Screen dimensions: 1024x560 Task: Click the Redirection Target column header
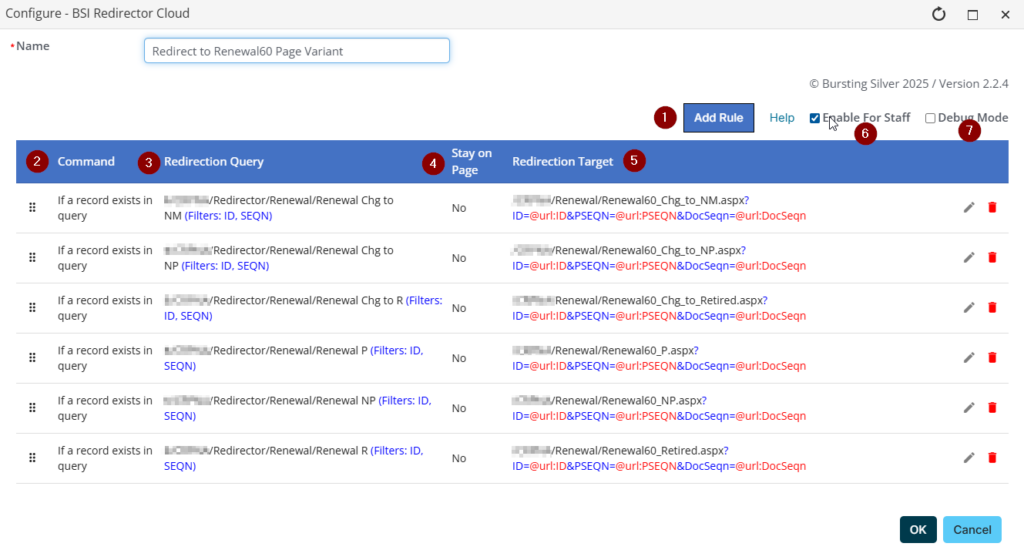(x=562, y=161)
